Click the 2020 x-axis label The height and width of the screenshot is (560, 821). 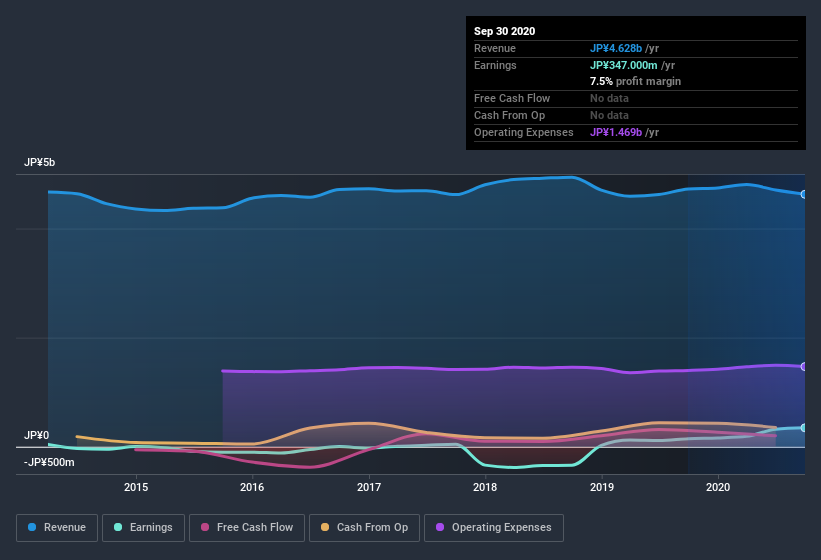pyautogui.click(x=718, y=487)
